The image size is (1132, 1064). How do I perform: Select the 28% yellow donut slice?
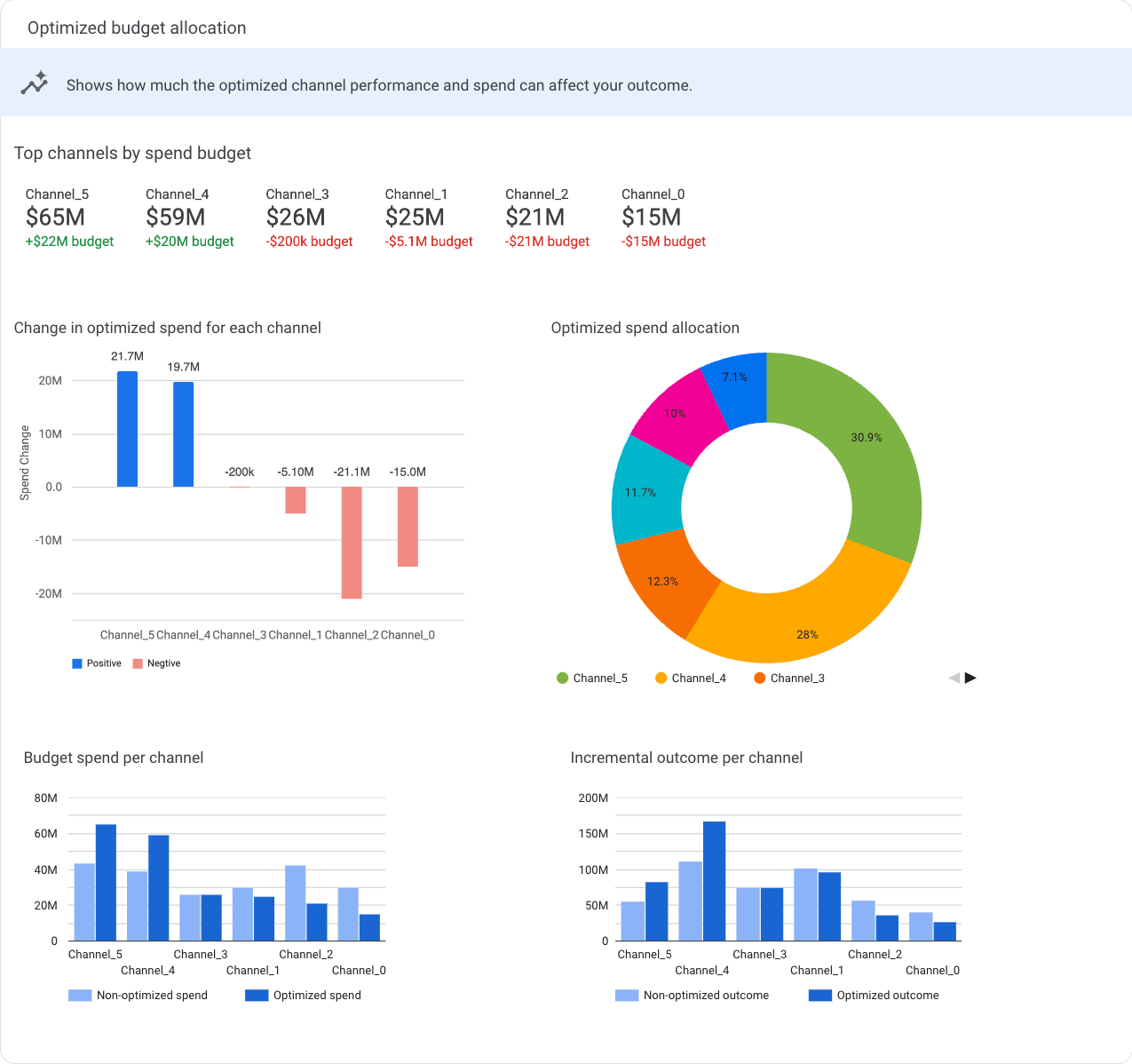(803, 622)
